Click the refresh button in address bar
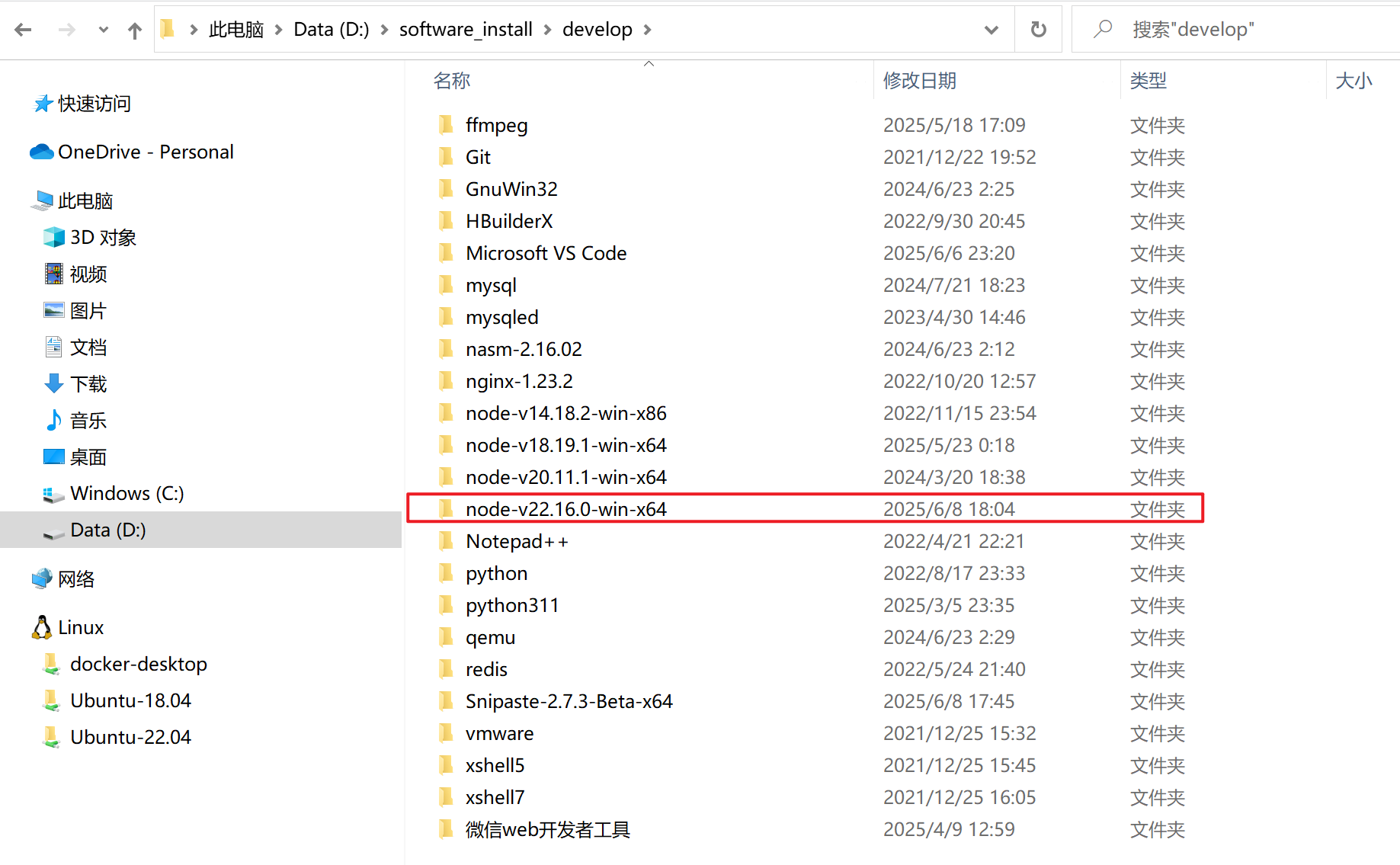The image size is (1400, 865). tap(1038, 29)
